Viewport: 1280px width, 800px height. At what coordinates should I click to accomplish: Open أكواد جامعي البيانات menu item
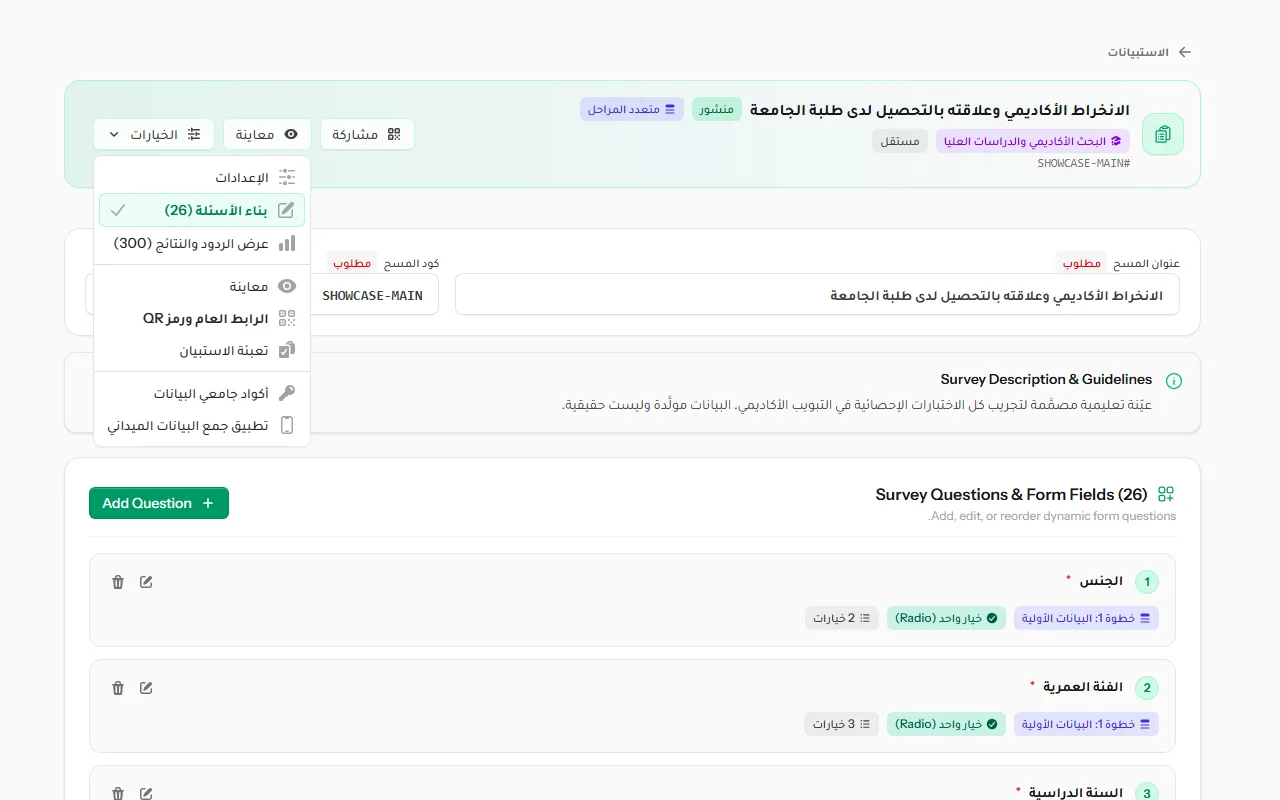(x=202, y=393)
